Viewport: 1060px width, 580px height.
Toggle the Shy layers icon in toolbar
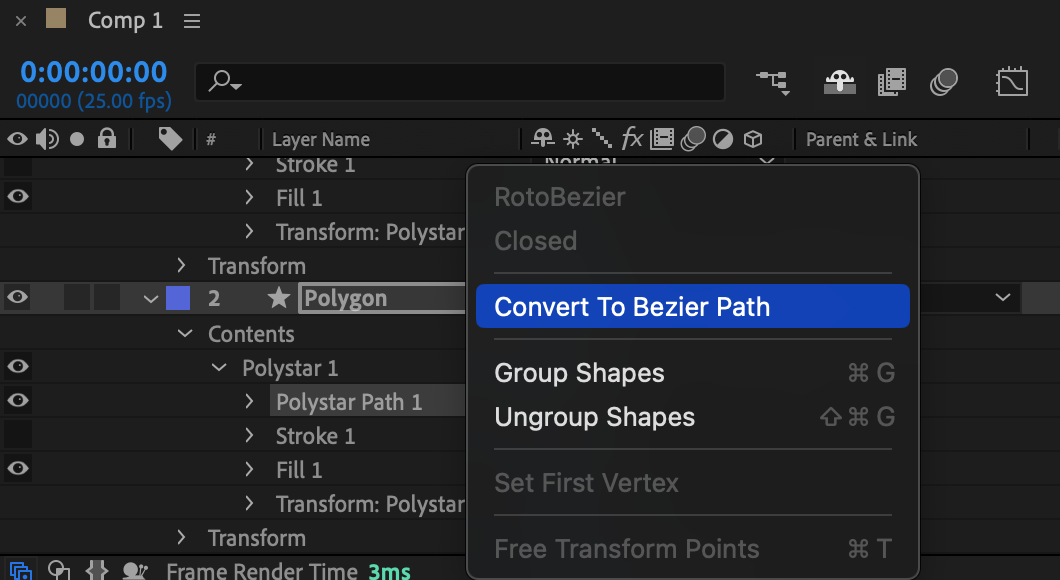pyautogui.click(x=840, y=82)
